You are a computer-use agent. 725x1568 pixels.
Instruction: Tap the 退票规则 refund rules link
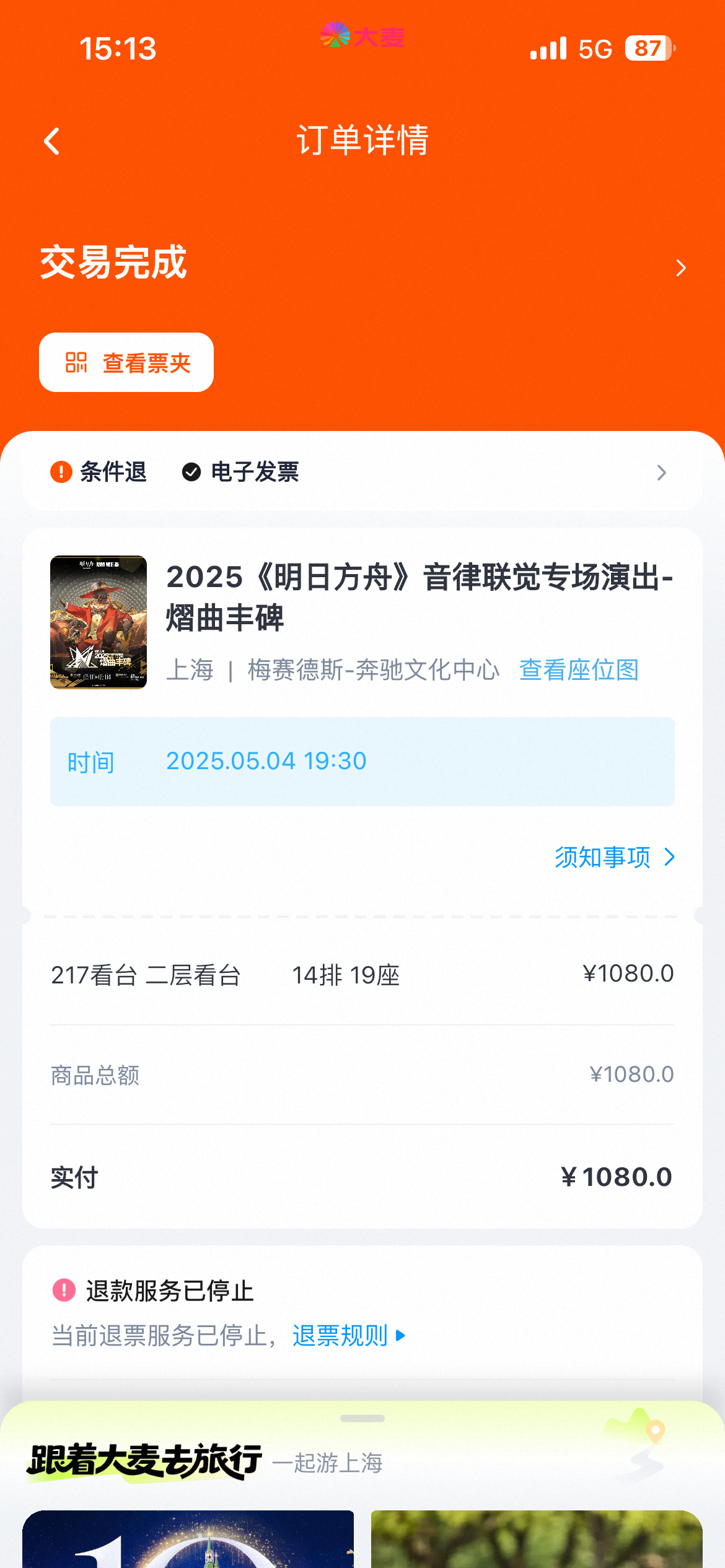point(340,1336)
